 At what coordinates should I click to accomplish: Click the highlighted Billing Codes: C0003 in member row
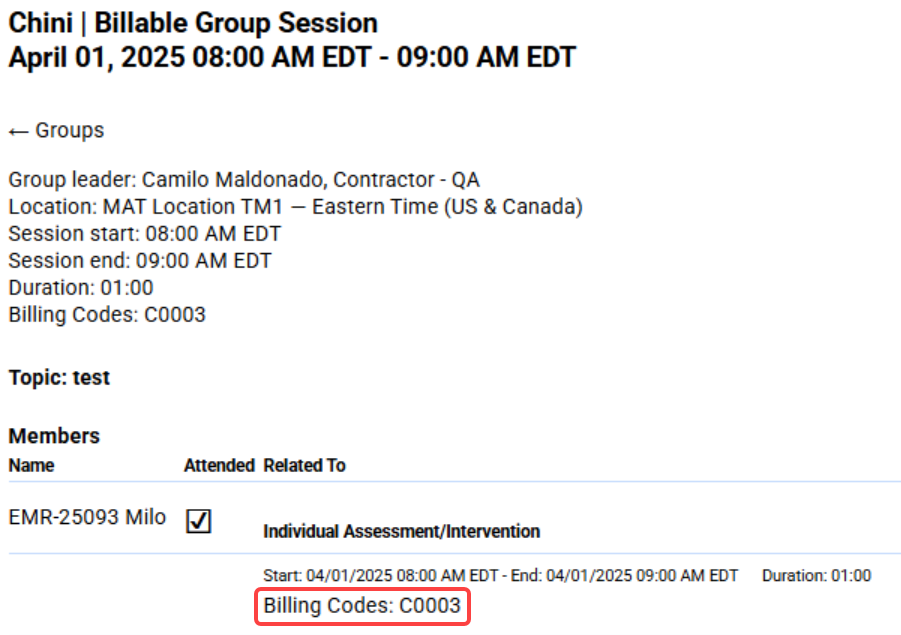pyautogui.click(x=362, y=606)
